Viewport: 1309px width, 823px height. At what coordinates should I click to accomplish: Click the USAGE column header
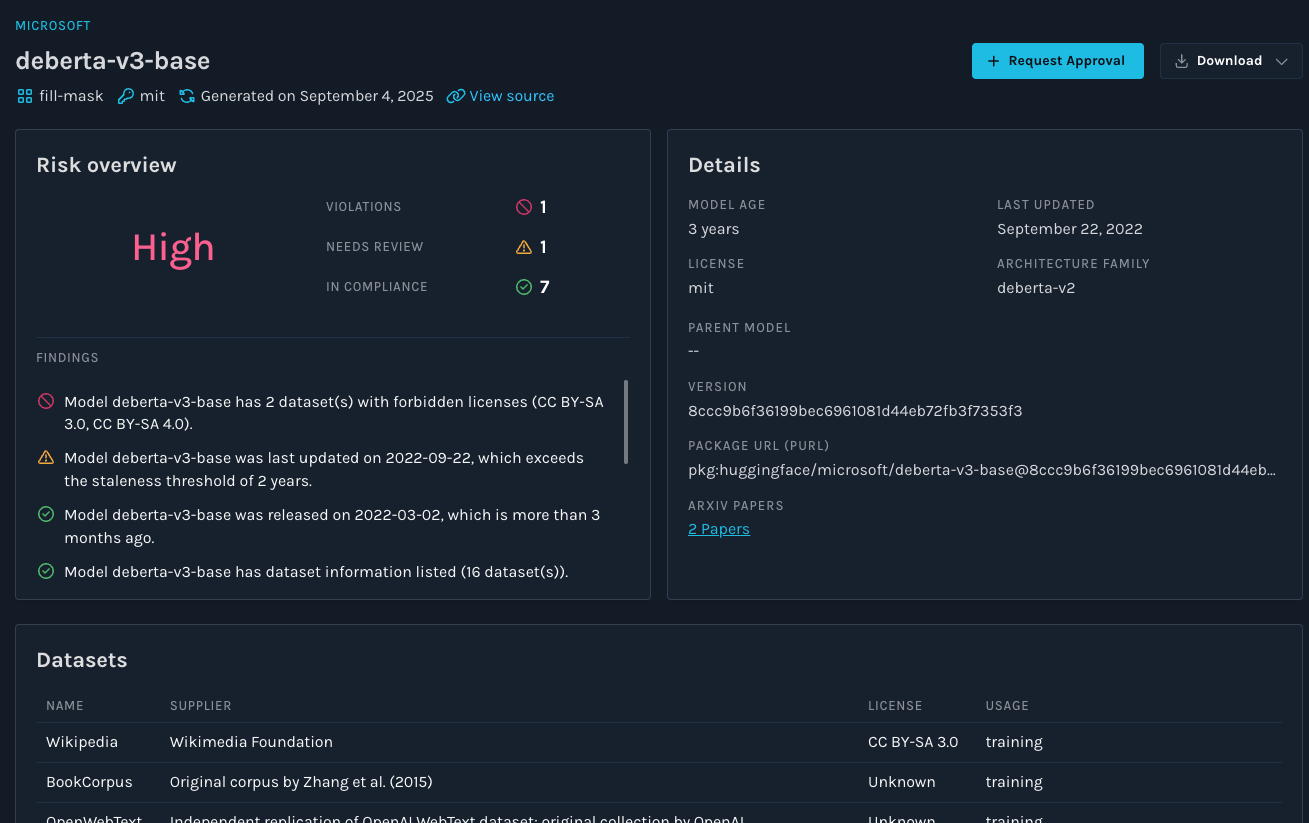[x=1007, y=706]
